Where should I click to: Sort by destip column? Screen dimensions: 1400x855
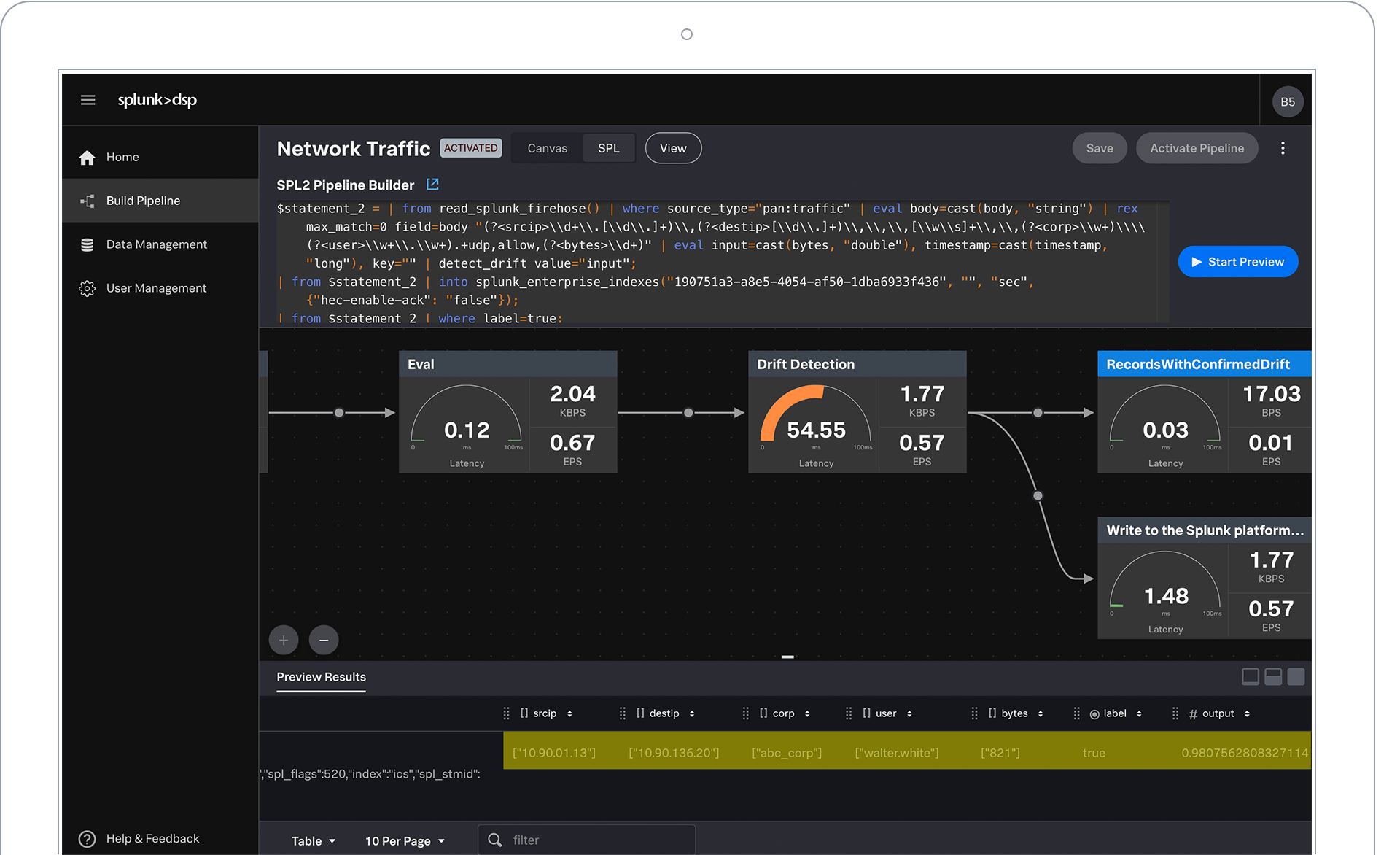[x=692, y=713]
